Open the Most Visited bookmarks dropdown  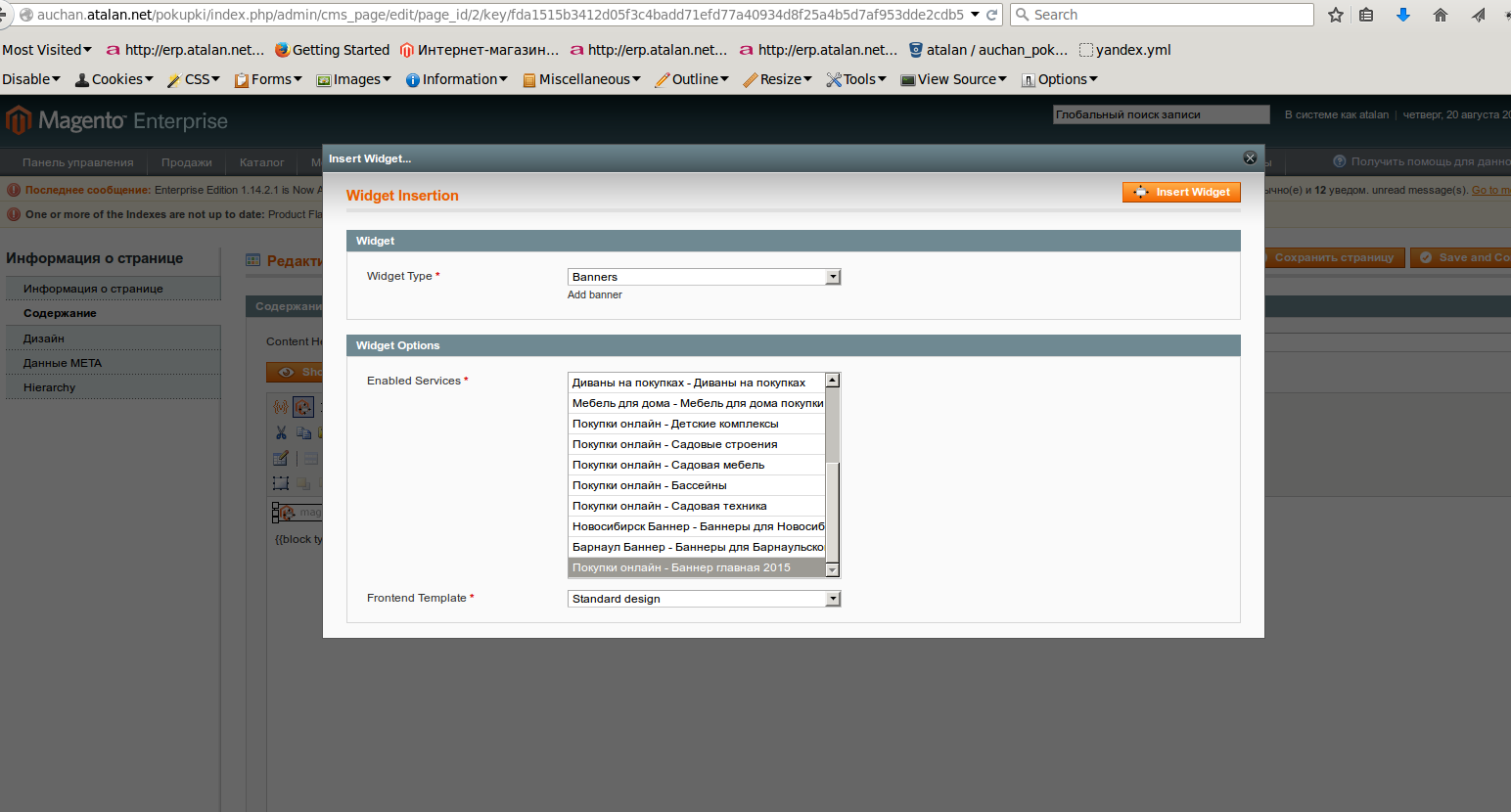click(x=47, y=50)
